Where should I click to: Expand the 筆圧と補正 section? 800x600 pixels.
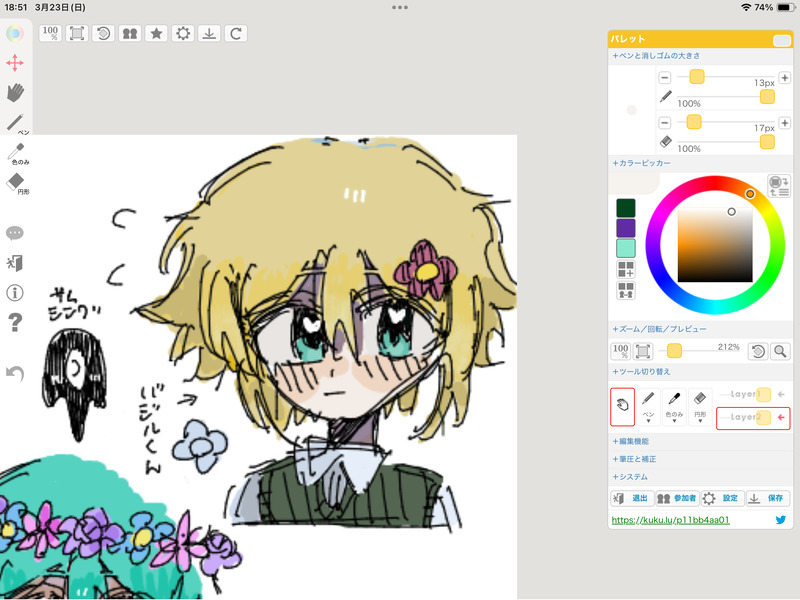634,459
